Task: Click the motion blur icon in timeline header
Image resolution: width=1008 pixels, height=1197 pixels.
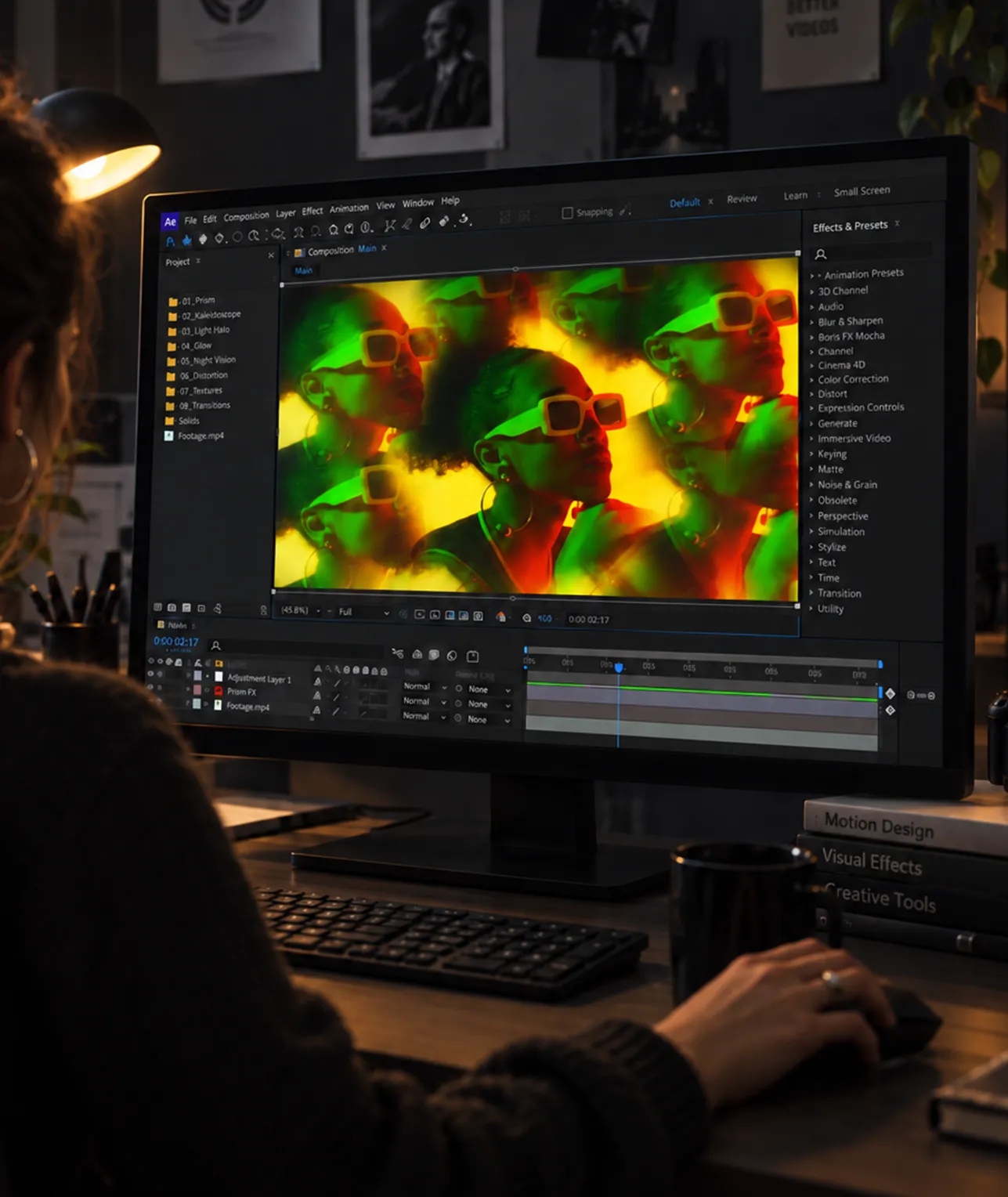Action: click(x=434, y=655)
